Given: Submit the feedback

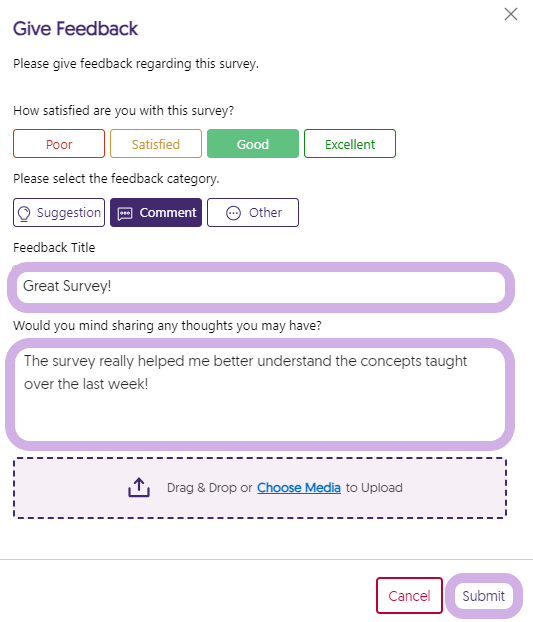Looking at the screenshot, I should click(x=483, y=595).
